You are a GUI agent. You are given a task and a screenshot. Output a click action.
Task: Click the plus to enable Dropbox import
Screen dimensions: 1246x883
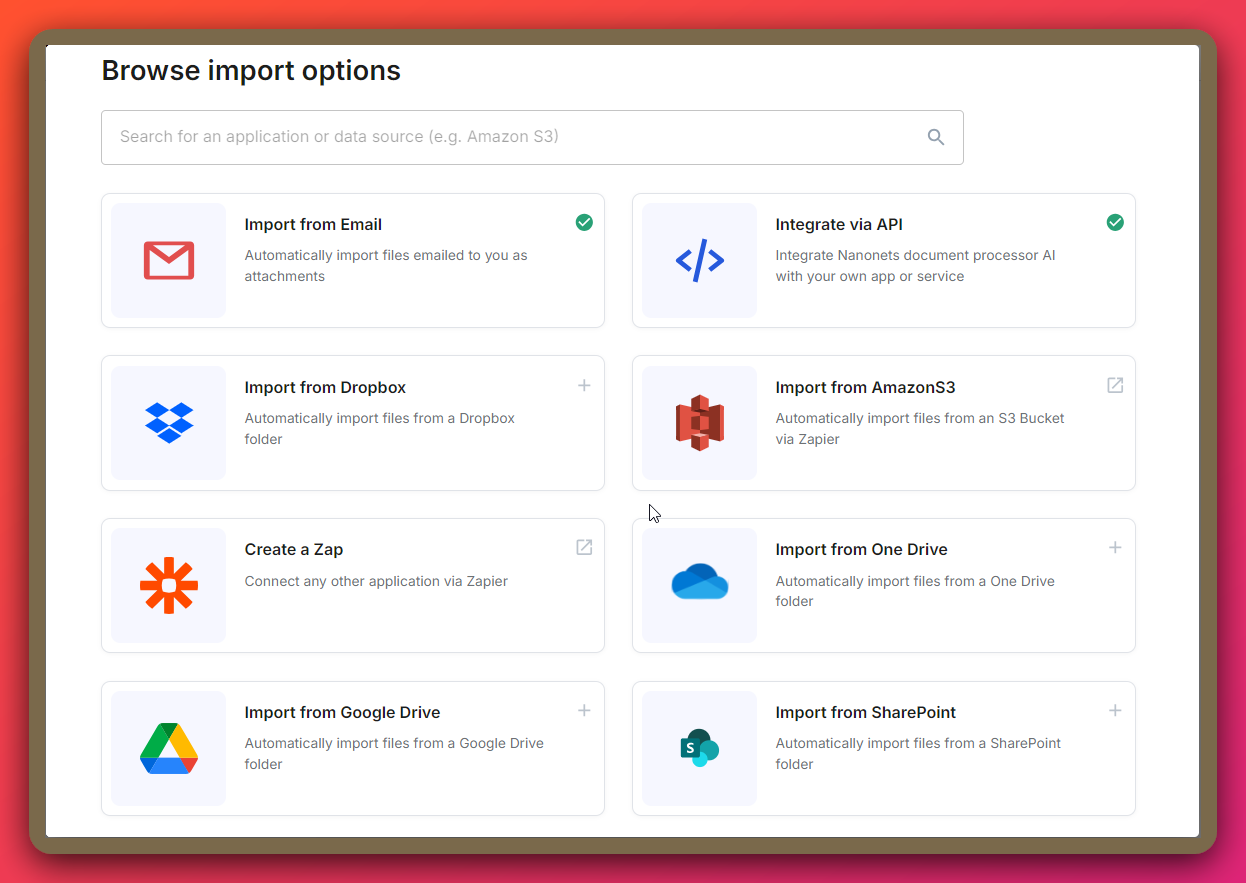coord(584,385)
